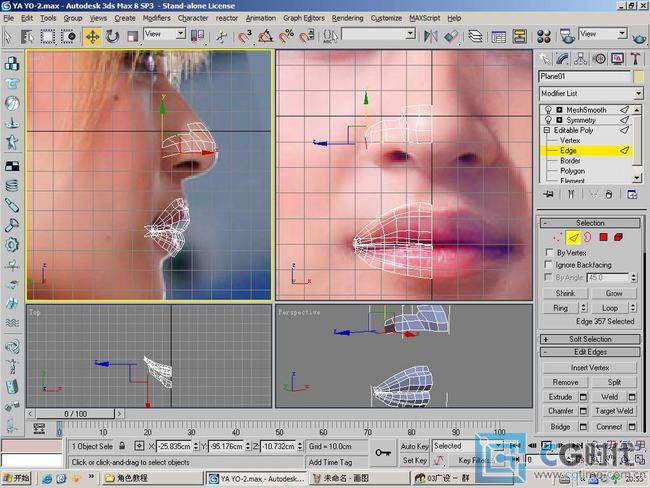Select Border sub-object selection icon
The width and height of the screenshot is (650, 488).
point(588,237)
